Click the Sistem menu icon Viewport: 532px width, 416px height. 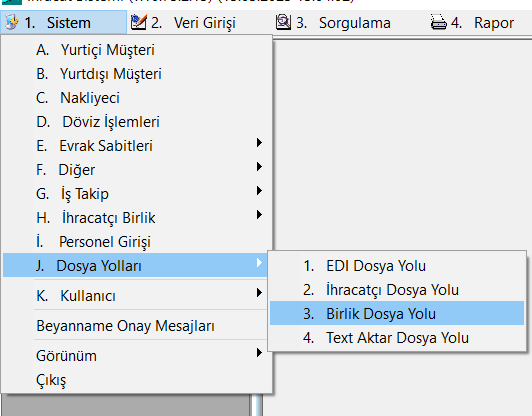[x=12, y=22]
